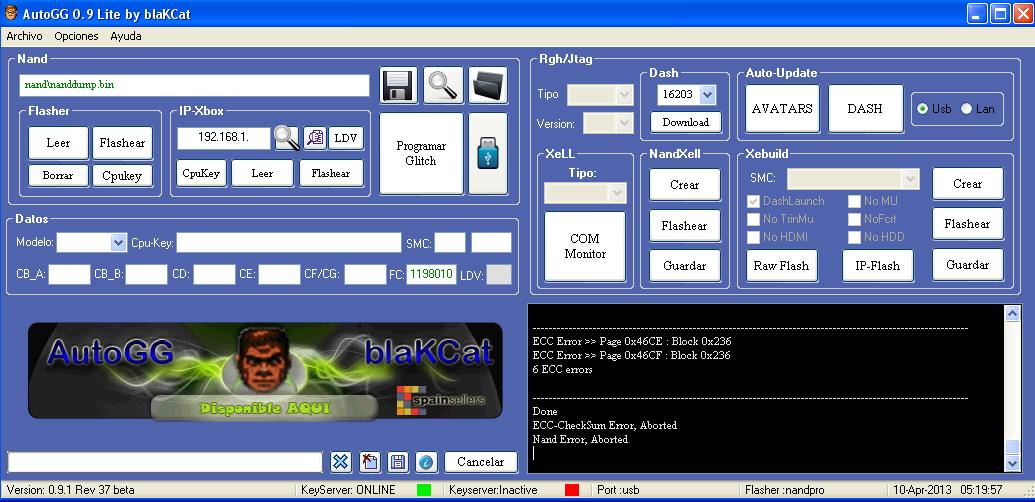Click the purple document icon beside LDV
Viewport: 1035px width, 502px height.
click(x=315, y=138)
